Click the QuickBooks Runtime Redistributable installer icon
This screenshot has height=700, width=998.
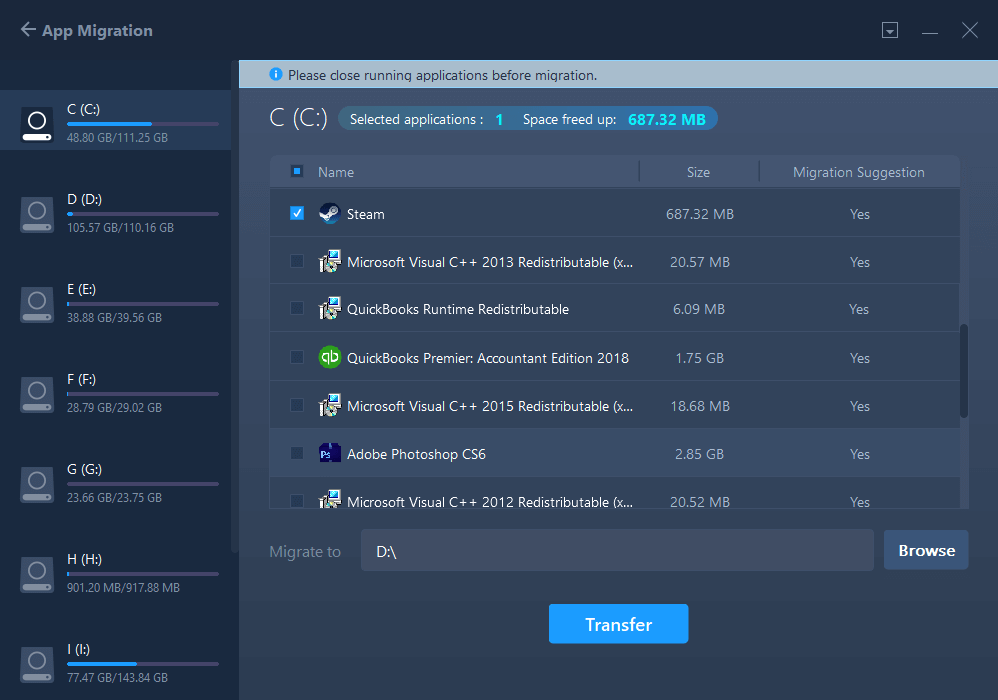tap(329, 310)
